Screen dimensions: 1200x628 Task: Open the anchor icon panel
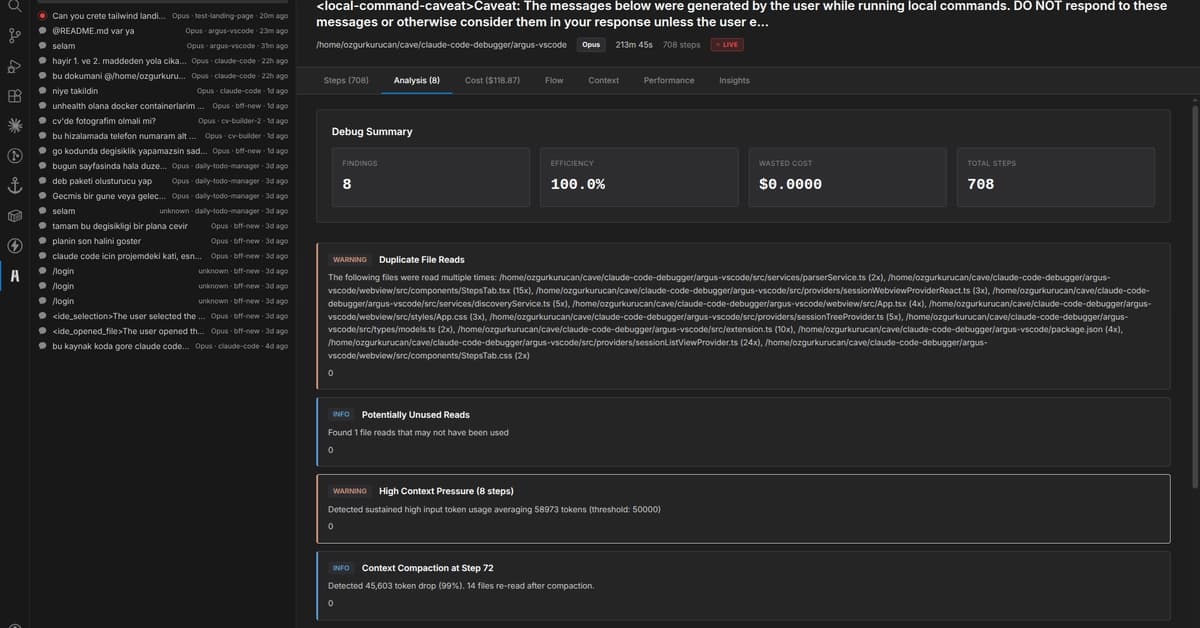point(14,186)
